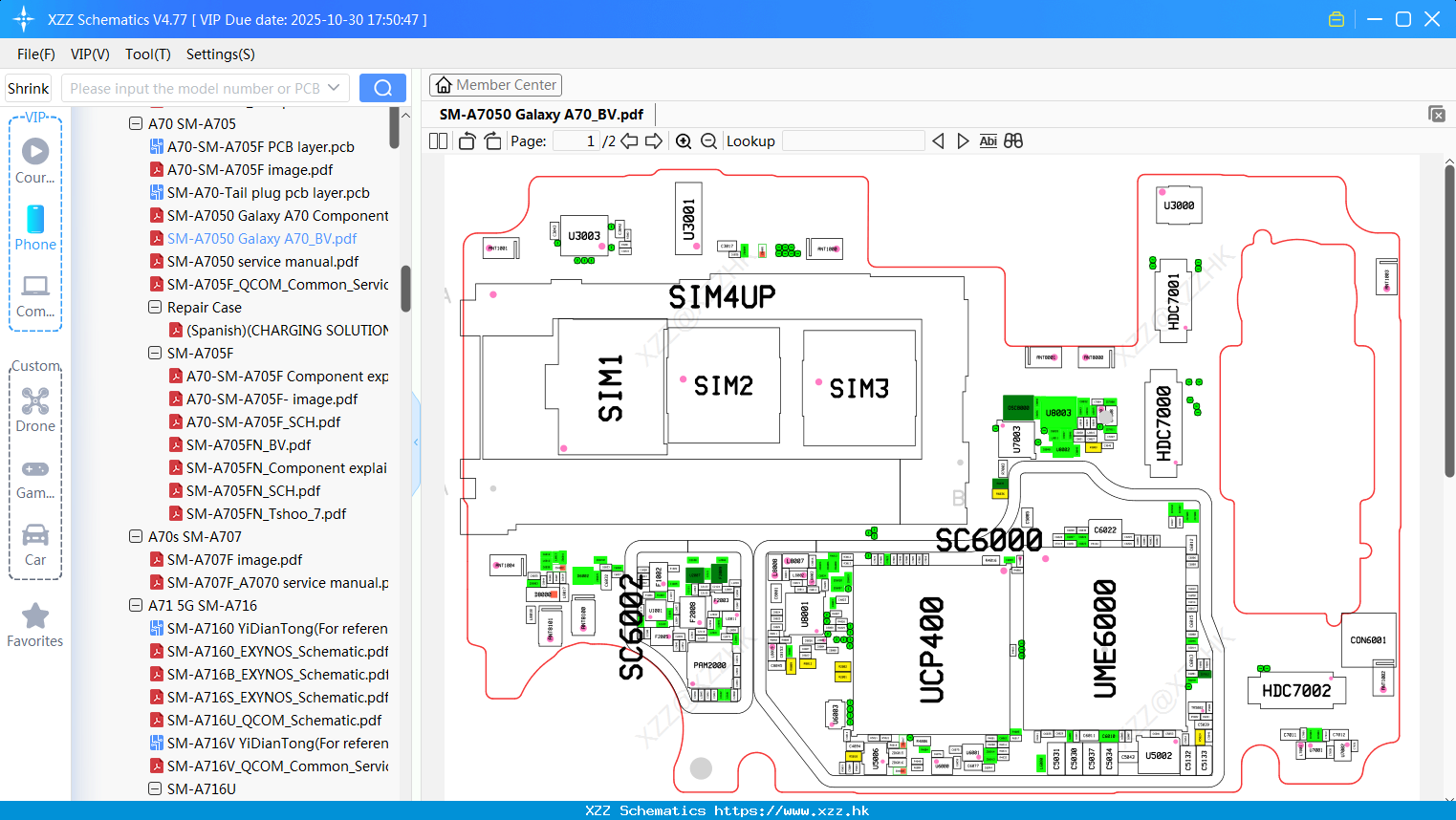This screenshot has width=1456, height=820.
Task: Click the Shrink button
Action: (x=29, y=88)
